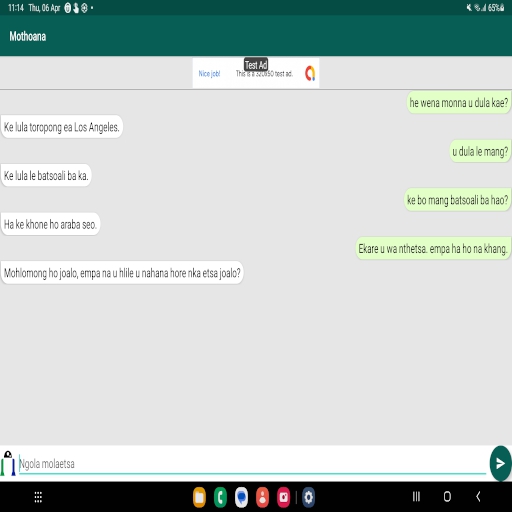512x512 pixels.
Task: Tap reply 'Ke lula toropong ea Los Angeles.'
Action: pos(62,127)
